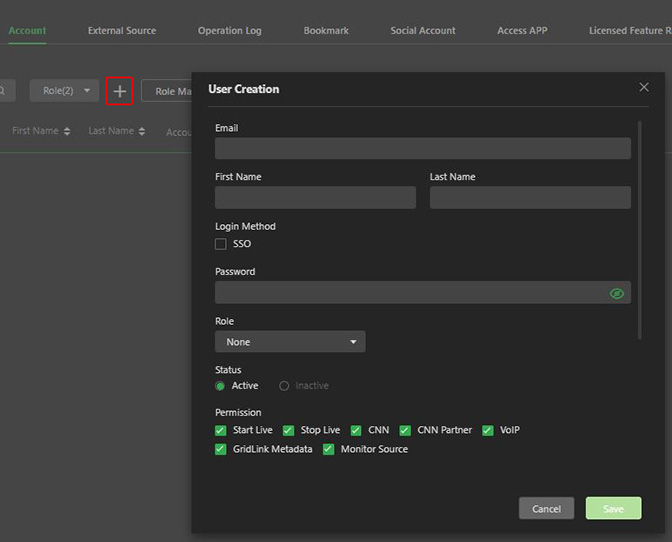This screenshot has height=542, width=672.
Task: Close the User Creation dialog
Action: tap(644, 87)
